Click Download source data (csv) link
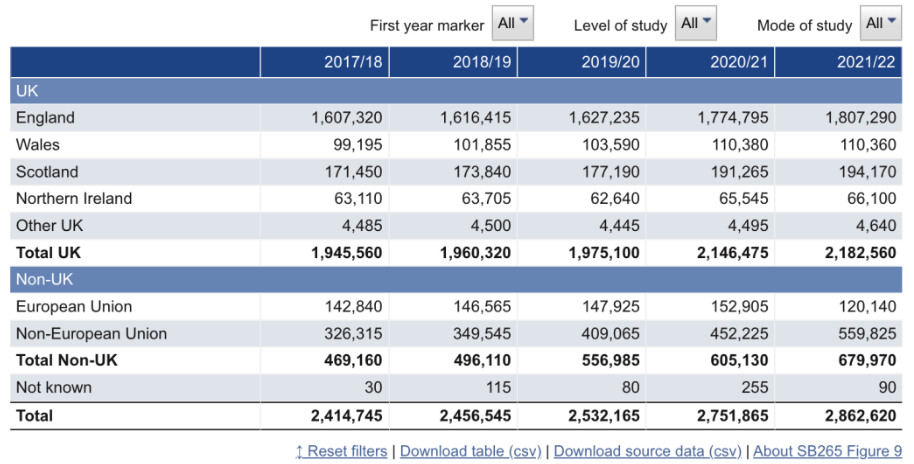Viewport: 914px width, 464px height. [x=647, y=451]
